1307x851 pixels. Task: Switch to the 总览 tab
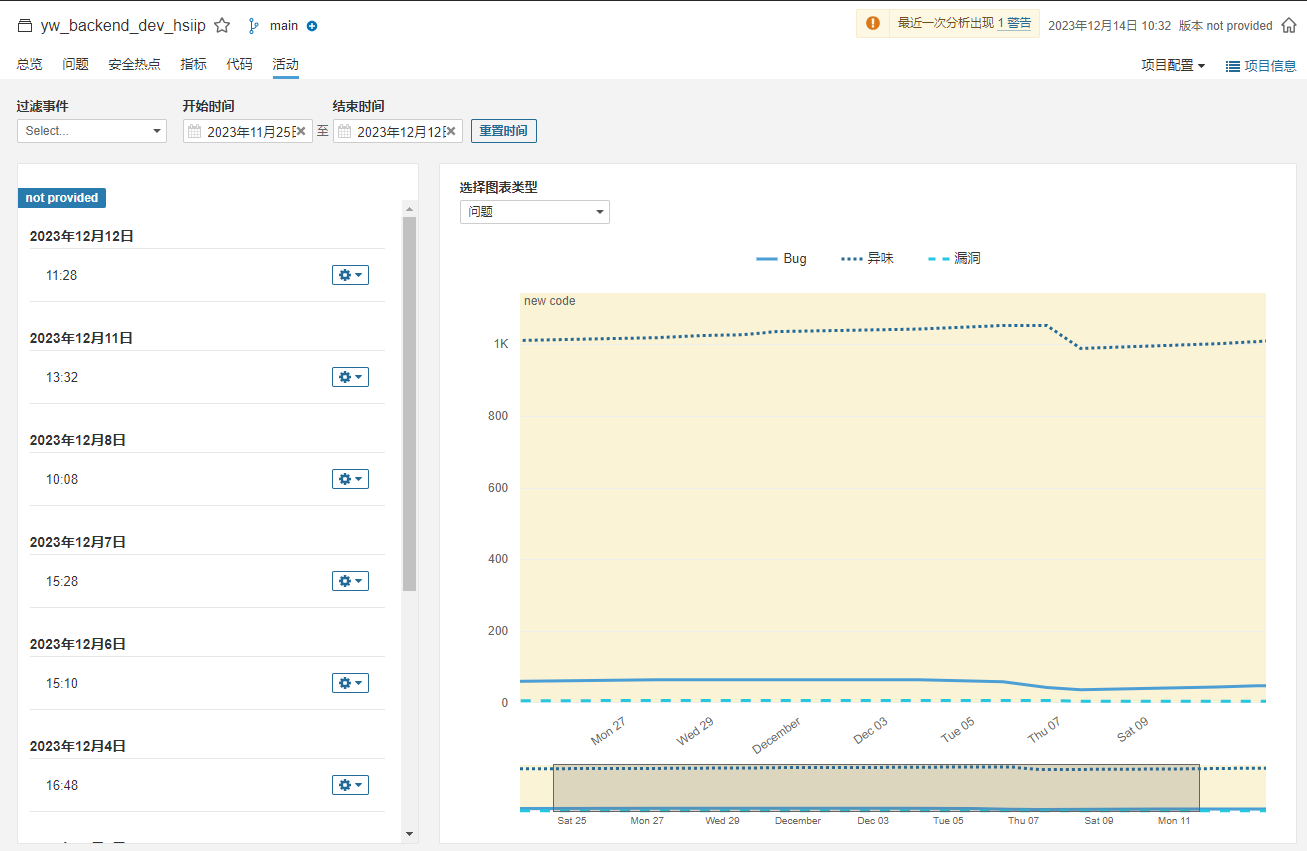tap(30, 64)
